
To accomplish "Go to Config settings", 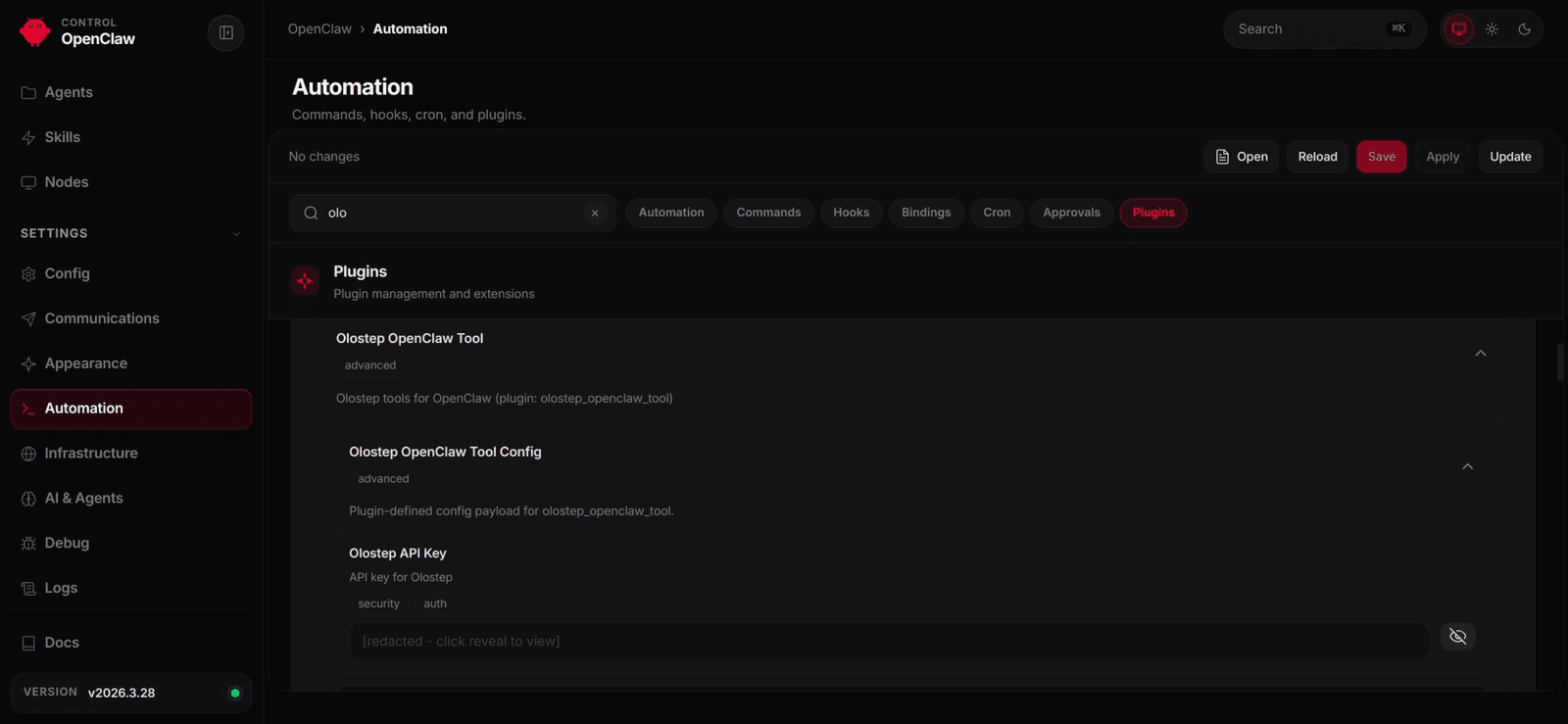I will pos(131,273).
